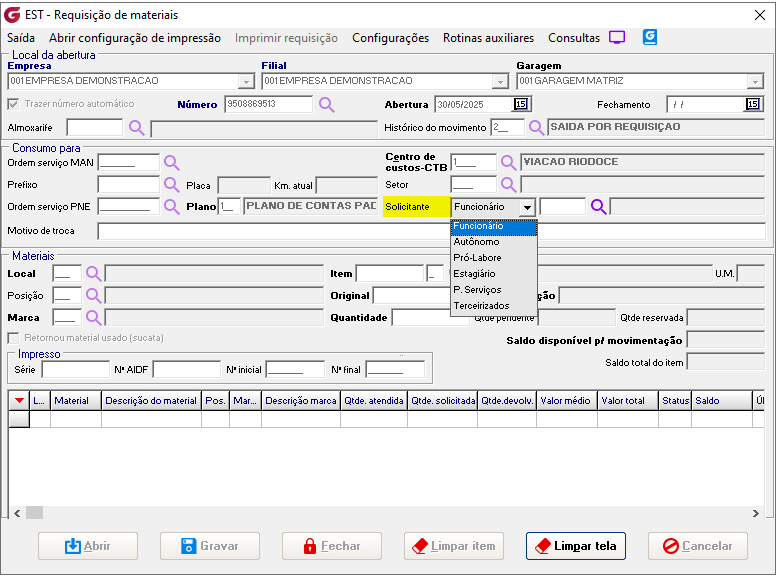The height and width of the screenshot is (576, 776).
Task: Click the Fechar button
Action: 332,546
